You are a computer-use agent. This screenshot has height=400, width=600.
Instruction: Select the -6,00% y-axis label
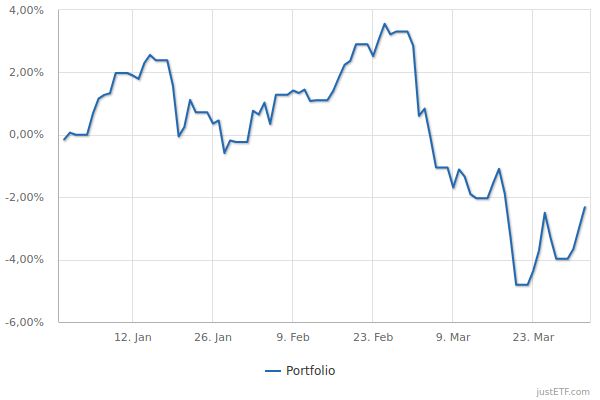click(26, 323)
